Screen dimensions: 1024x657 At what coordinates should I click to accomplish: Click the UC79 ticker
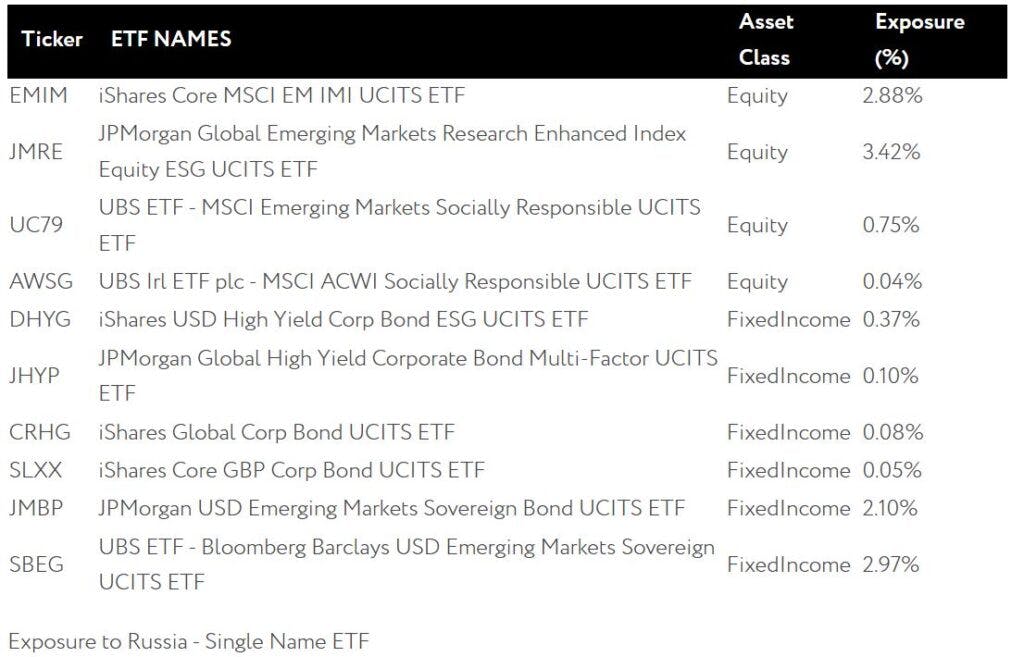pos(36,225)
